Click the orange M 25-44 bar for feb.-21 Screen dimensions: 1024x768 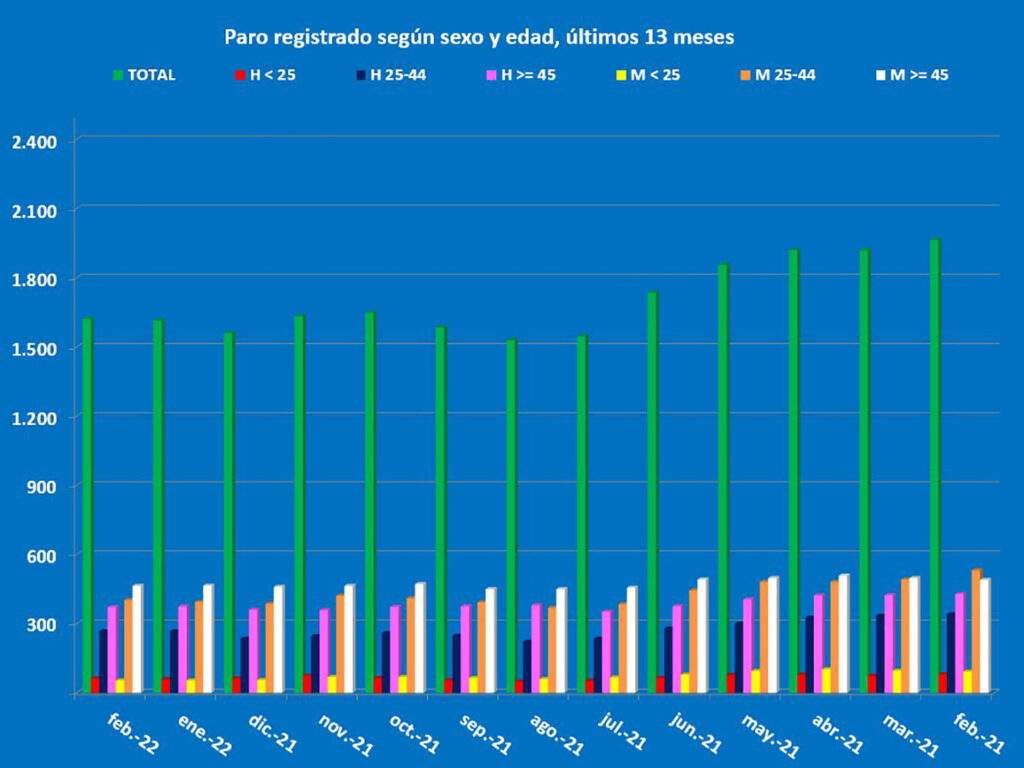(x=976, y=630)
